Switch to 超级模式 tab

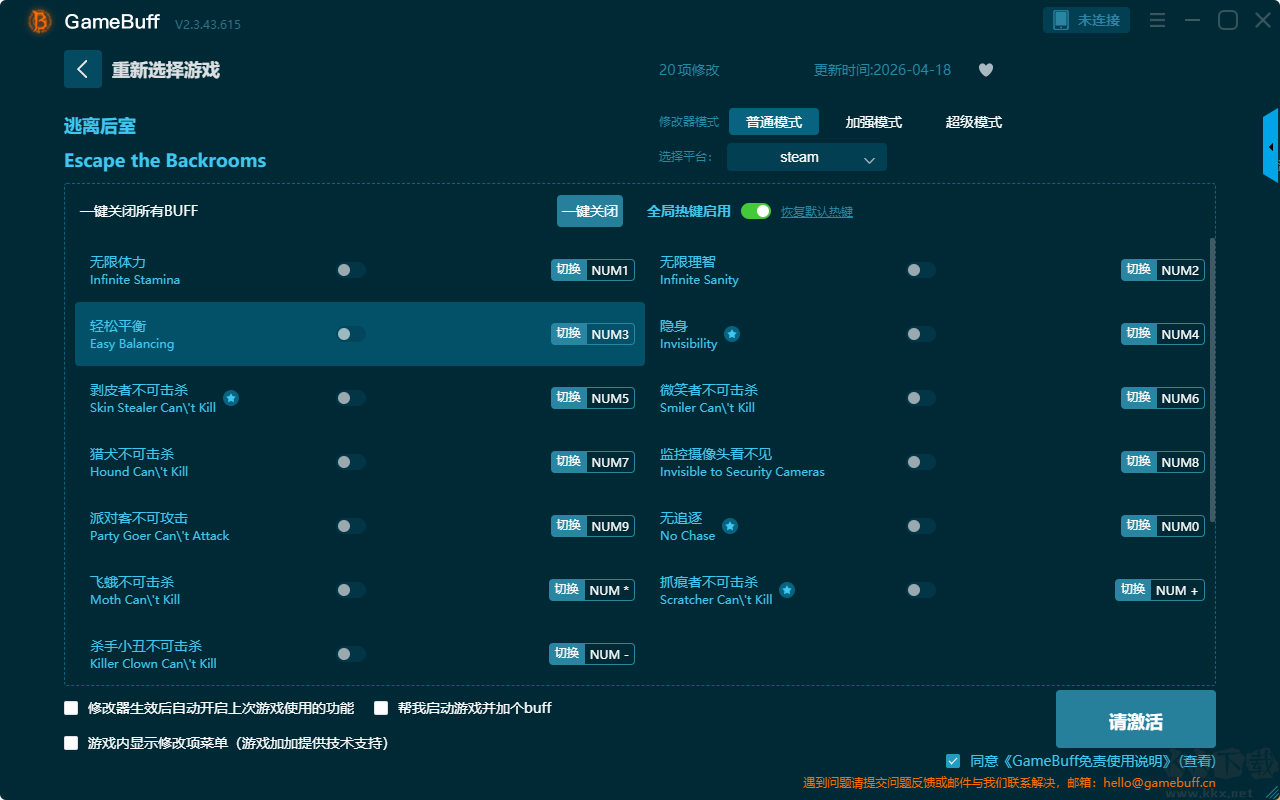[x=974, y=122]
